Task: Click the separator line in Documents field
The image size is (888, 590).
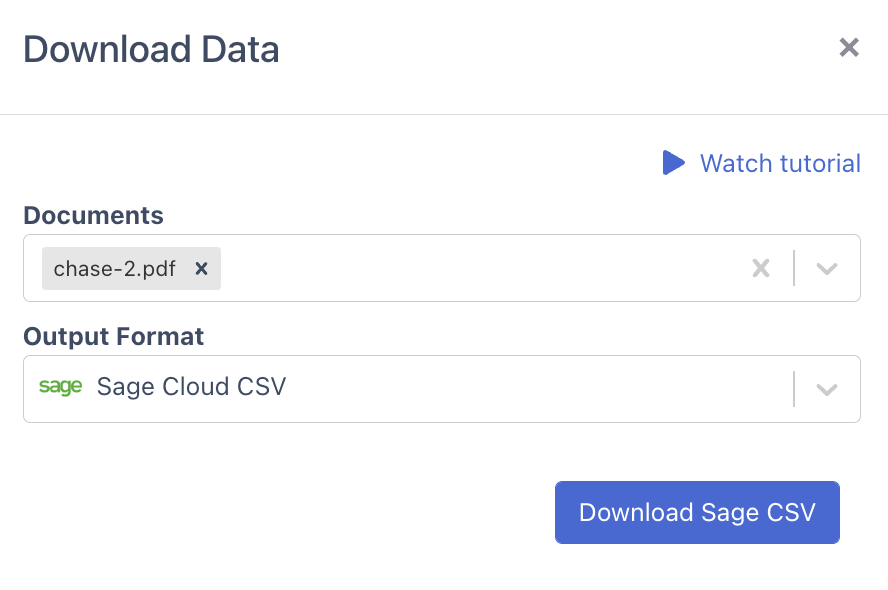Action: pos(794,268)
